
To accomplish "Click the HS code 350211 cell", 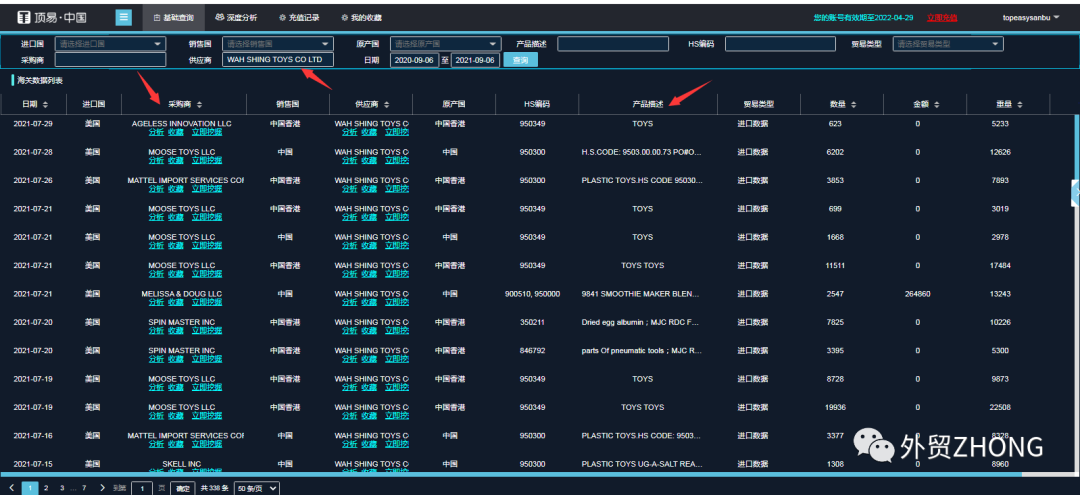I will coord(532,322).
